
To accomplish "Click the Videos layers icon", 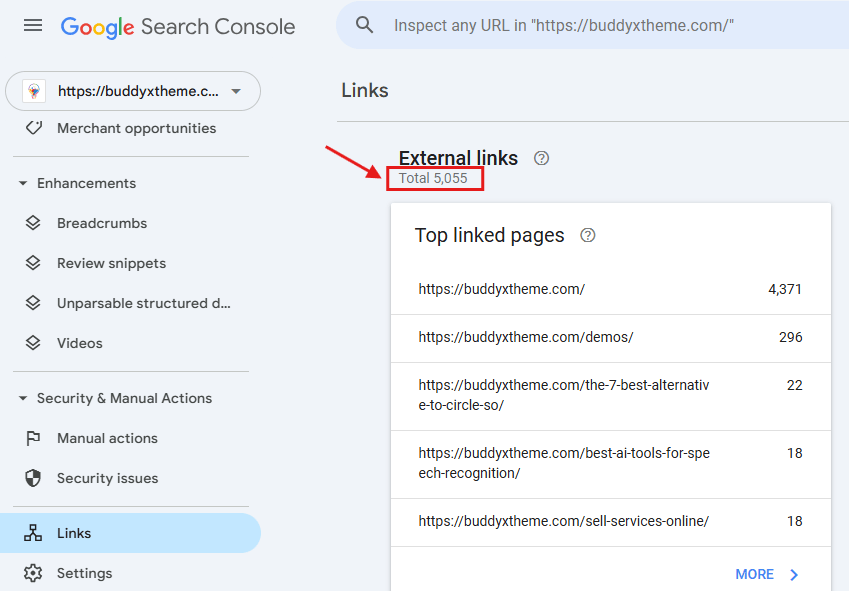I will click(33, 343).
